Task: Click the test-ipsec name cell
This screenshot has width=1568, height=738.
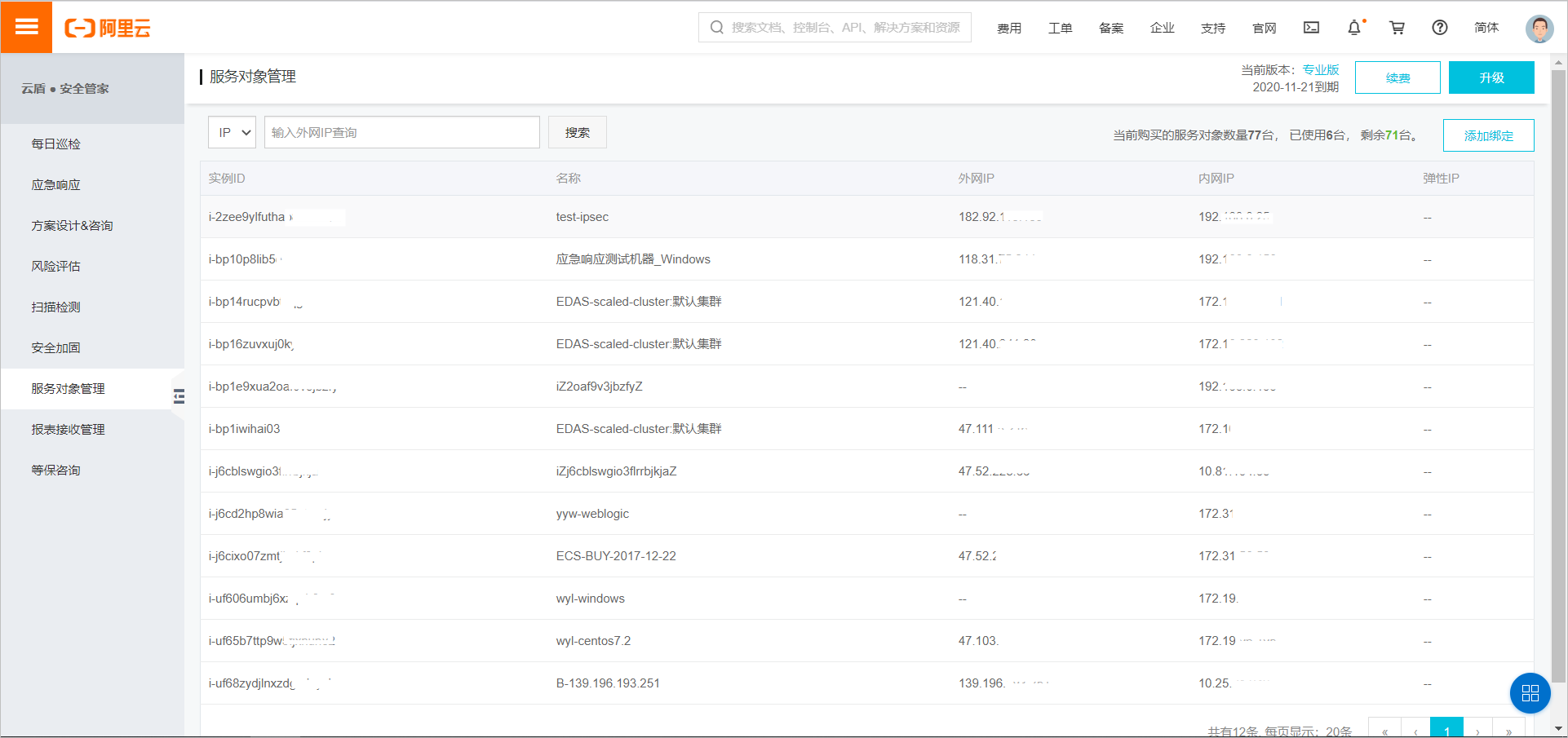Action: click(582, 217)
